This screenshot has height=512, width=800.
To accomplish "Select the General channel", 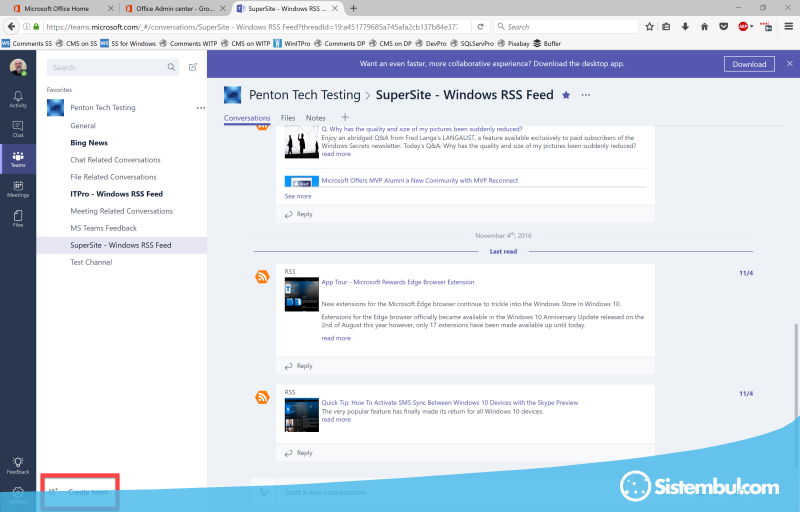I will coord(83,125).
